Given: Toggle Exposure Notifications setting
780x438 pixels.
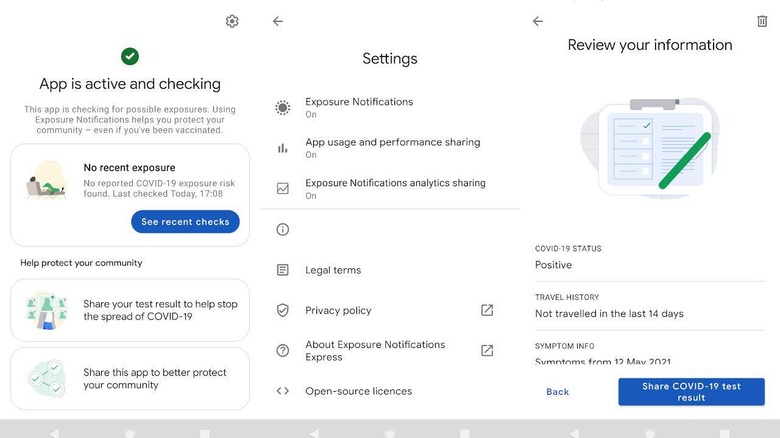Looking at the screenshot, I should [359, 107].
